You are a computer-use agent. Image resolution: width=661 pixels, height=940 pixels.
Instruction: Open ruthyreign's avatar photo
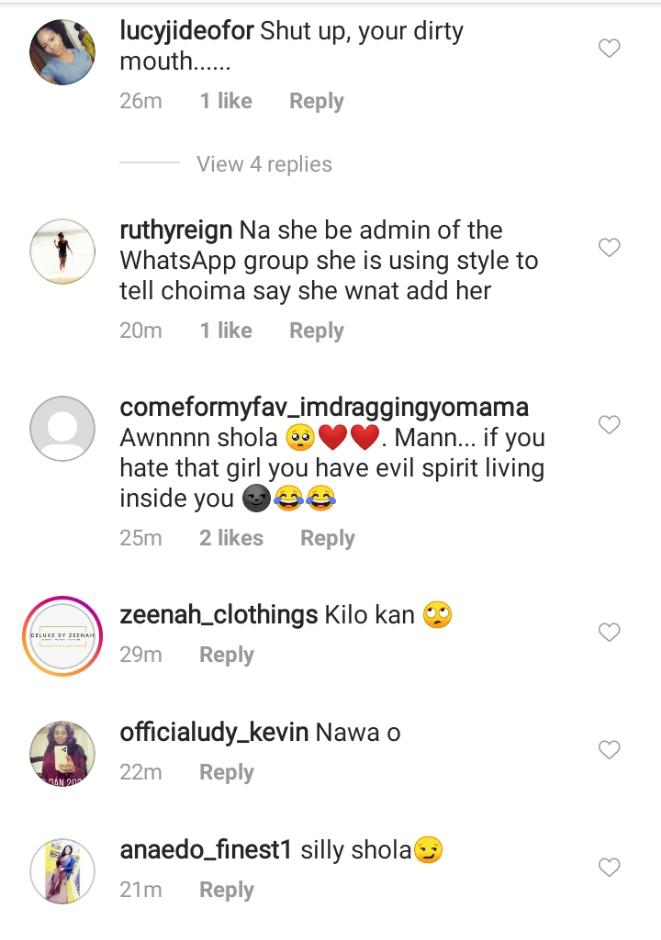tap(62, 250)
